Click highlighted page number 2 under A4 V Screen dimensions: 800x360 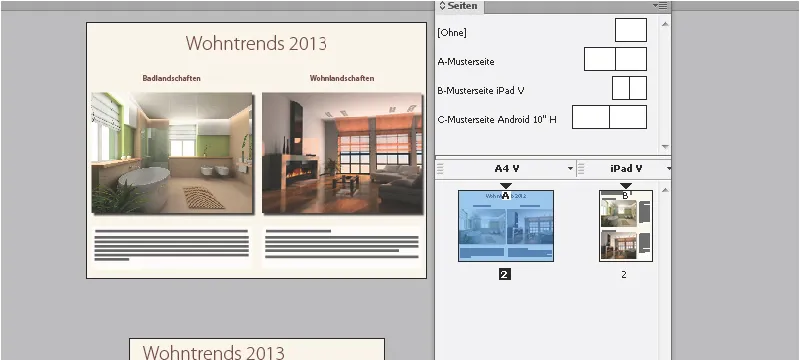(505, 275)
